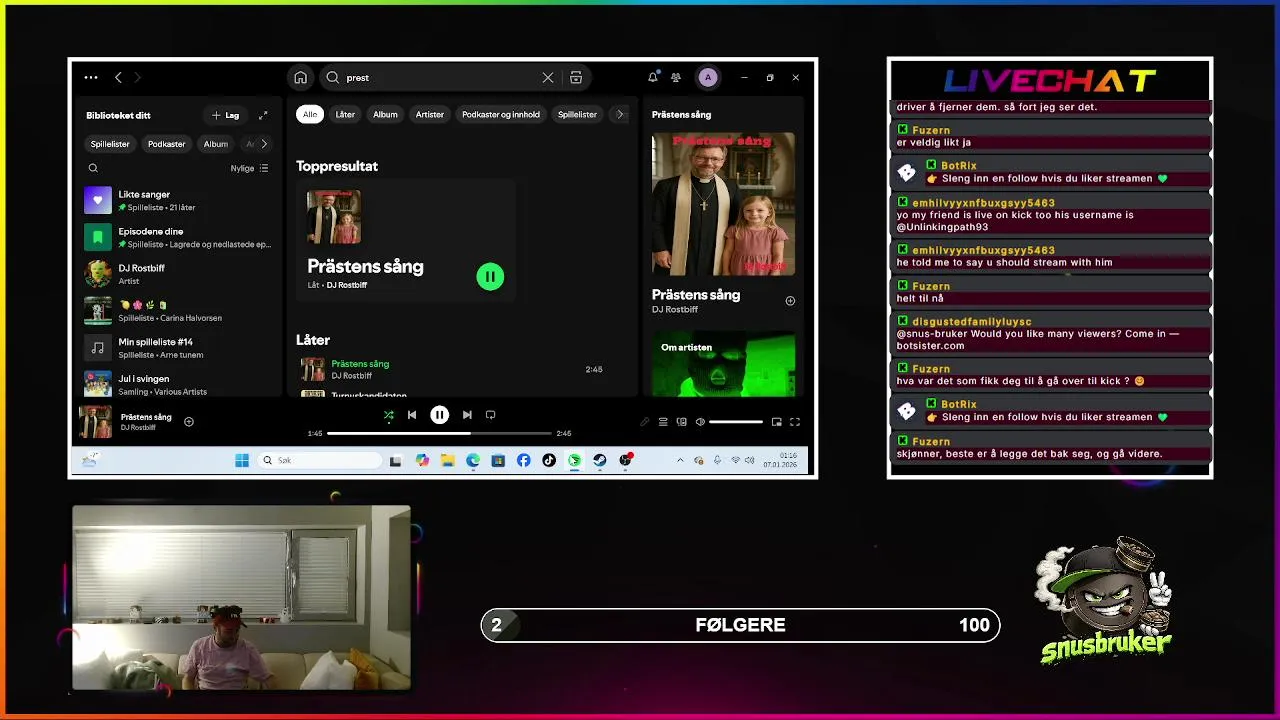Open the Nylige sort dropdown

click(249, 168)
